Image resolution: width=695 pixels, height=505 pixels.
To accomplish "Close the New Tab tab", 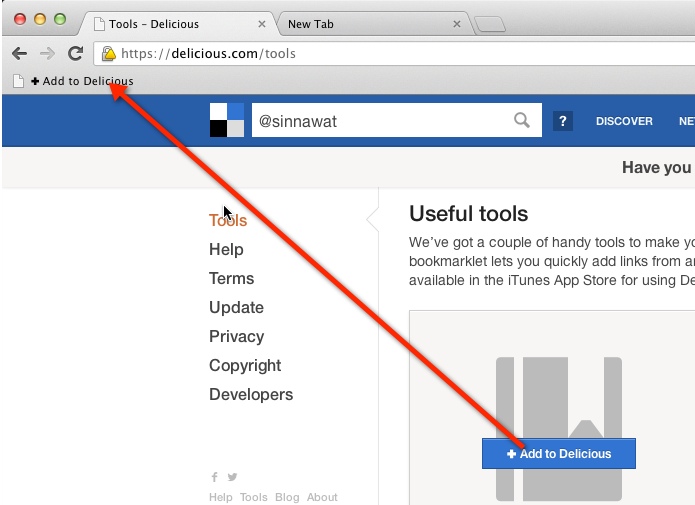I will 457,24.
